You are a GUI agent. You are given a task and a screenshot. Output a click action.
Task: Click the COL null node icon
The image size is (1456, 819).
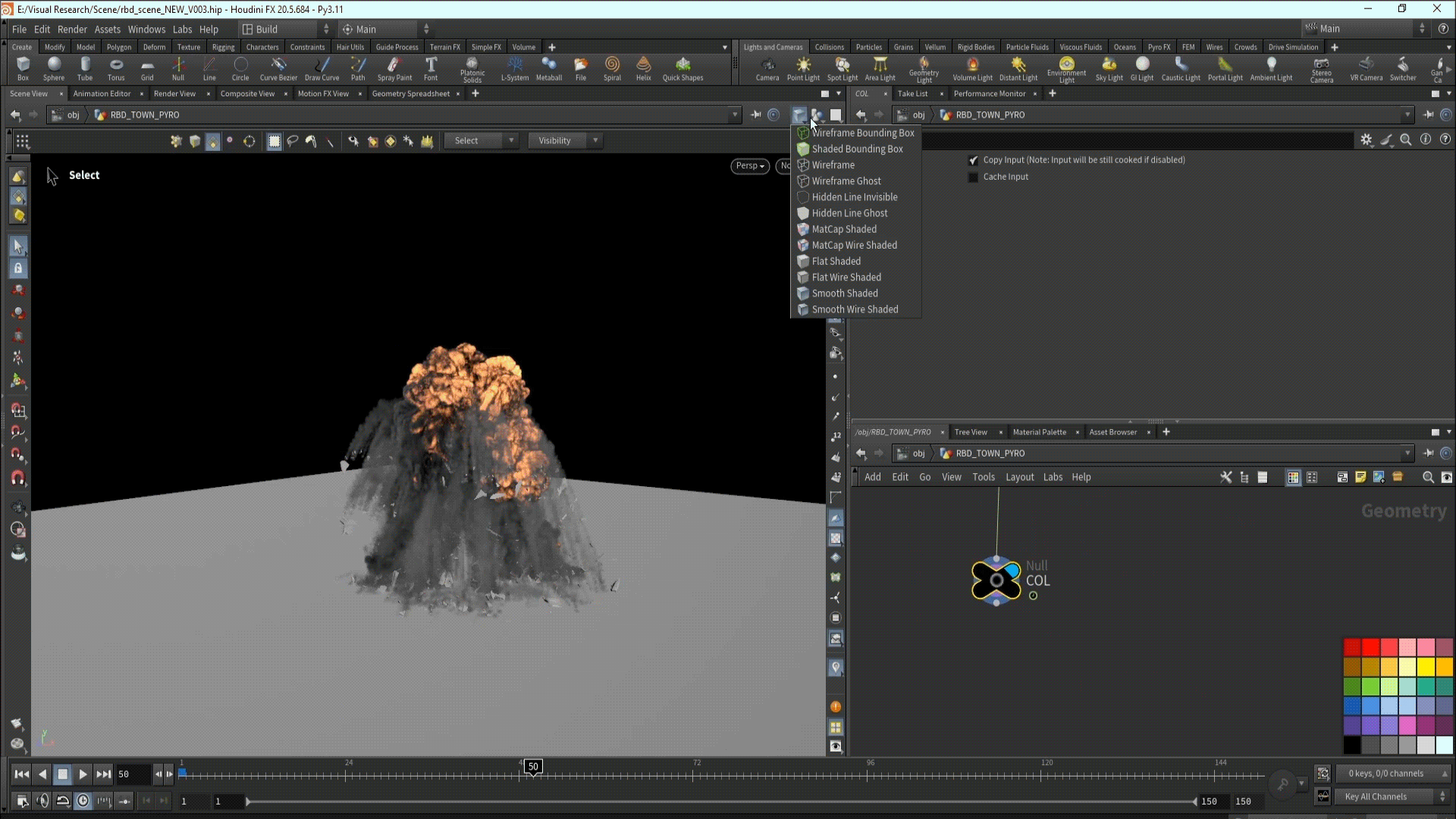click(x=996, y=580)
